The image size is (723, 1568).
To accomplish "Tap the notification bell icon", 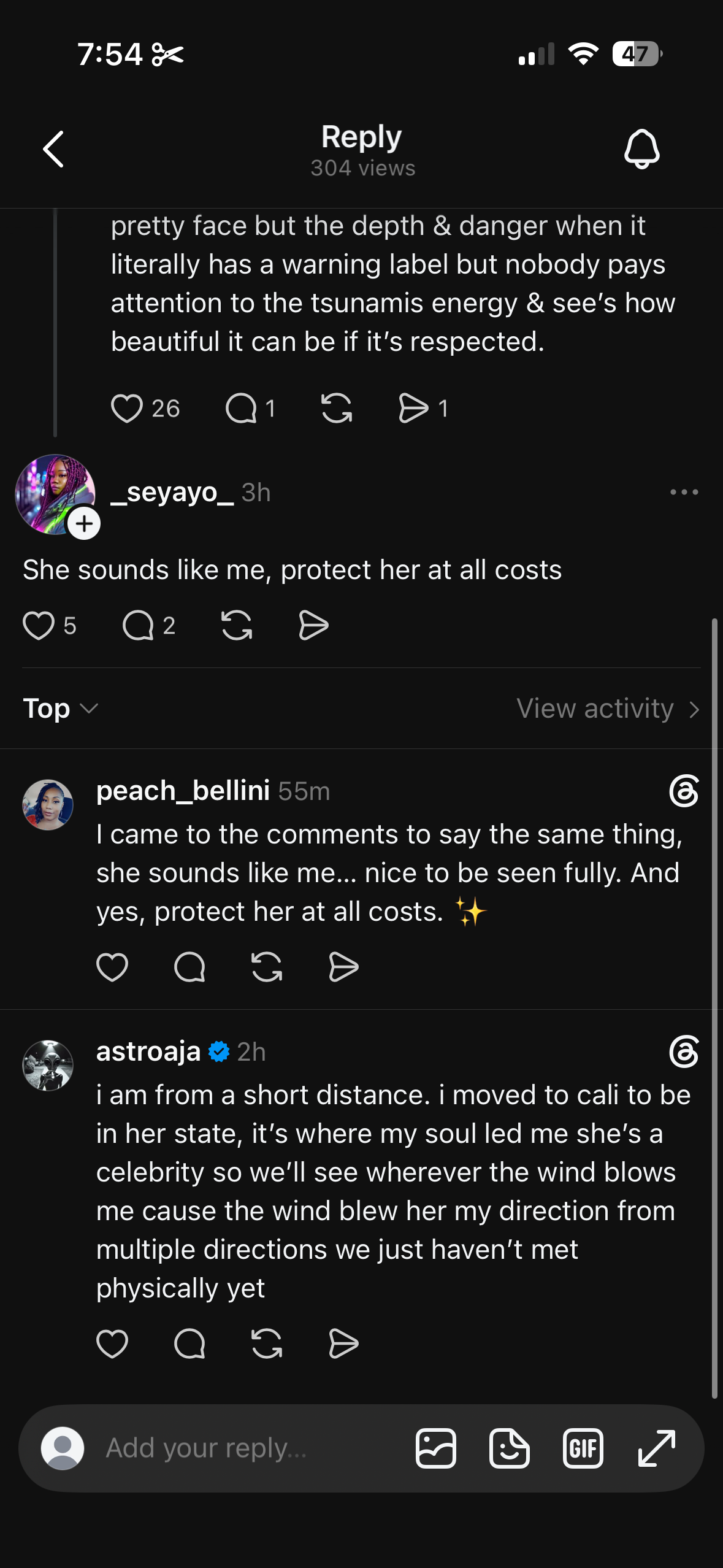I will 641,149.
